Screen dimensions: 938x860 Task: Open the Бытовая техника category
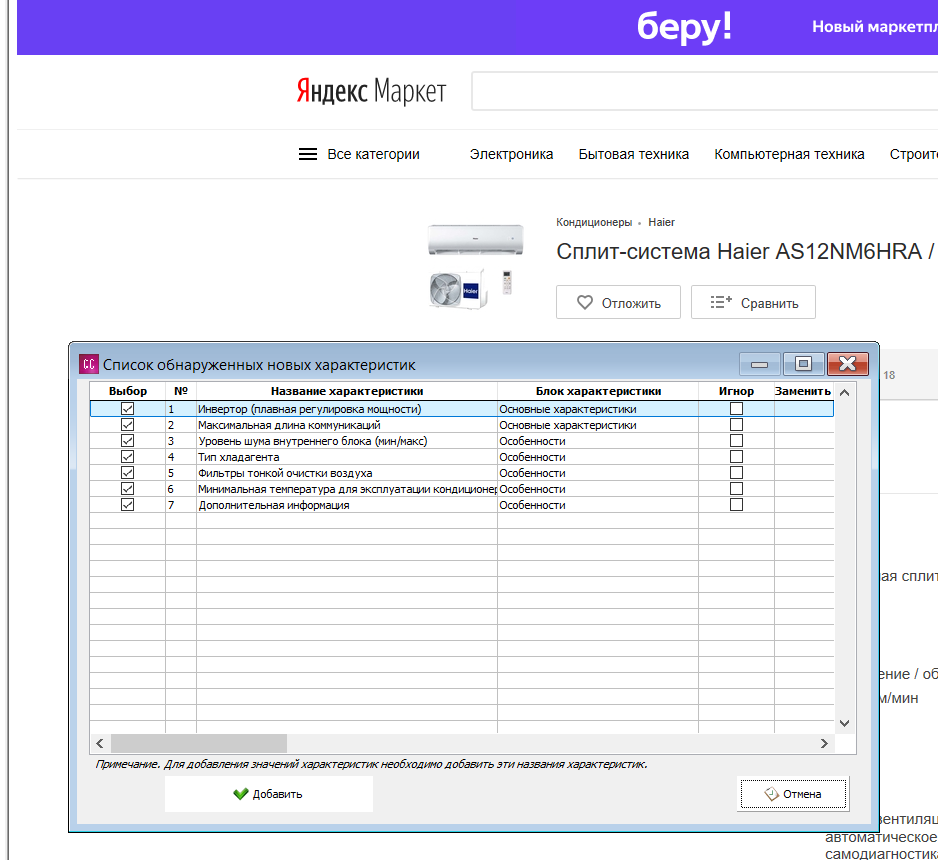(634, 154)
